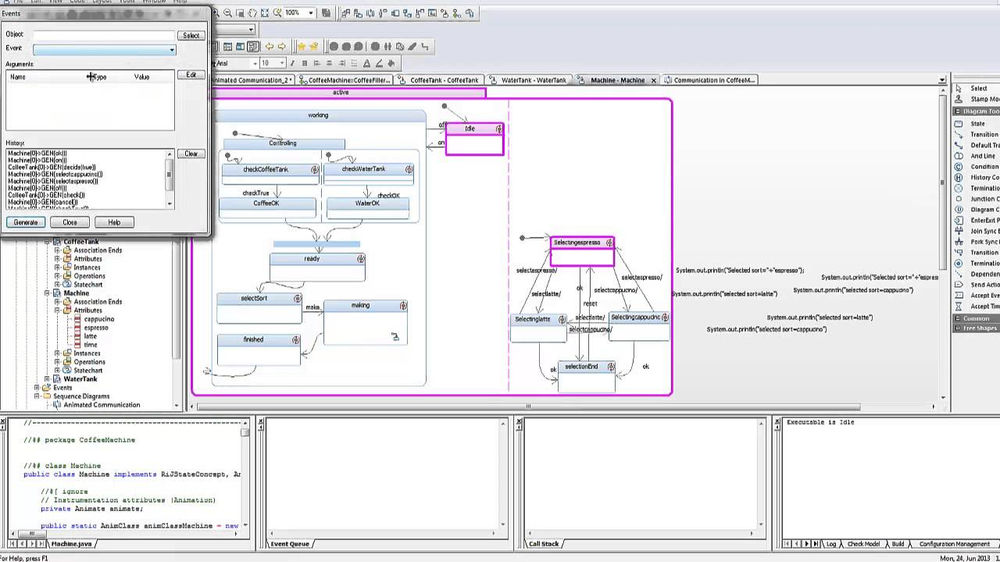The width and height of the screenshot is (1000, 562).
Task: Choose the And Line tool
Action: [x=976, y=156]
